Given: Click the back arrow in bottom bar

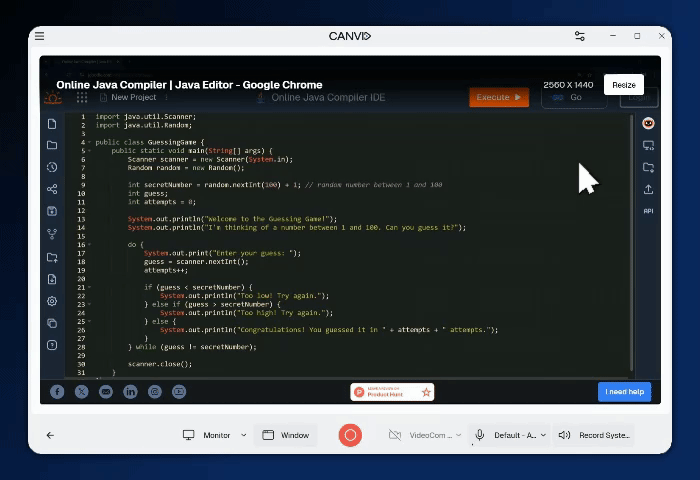Looking at the screenshot, I should pyautogui.click(x=51, y=435).
